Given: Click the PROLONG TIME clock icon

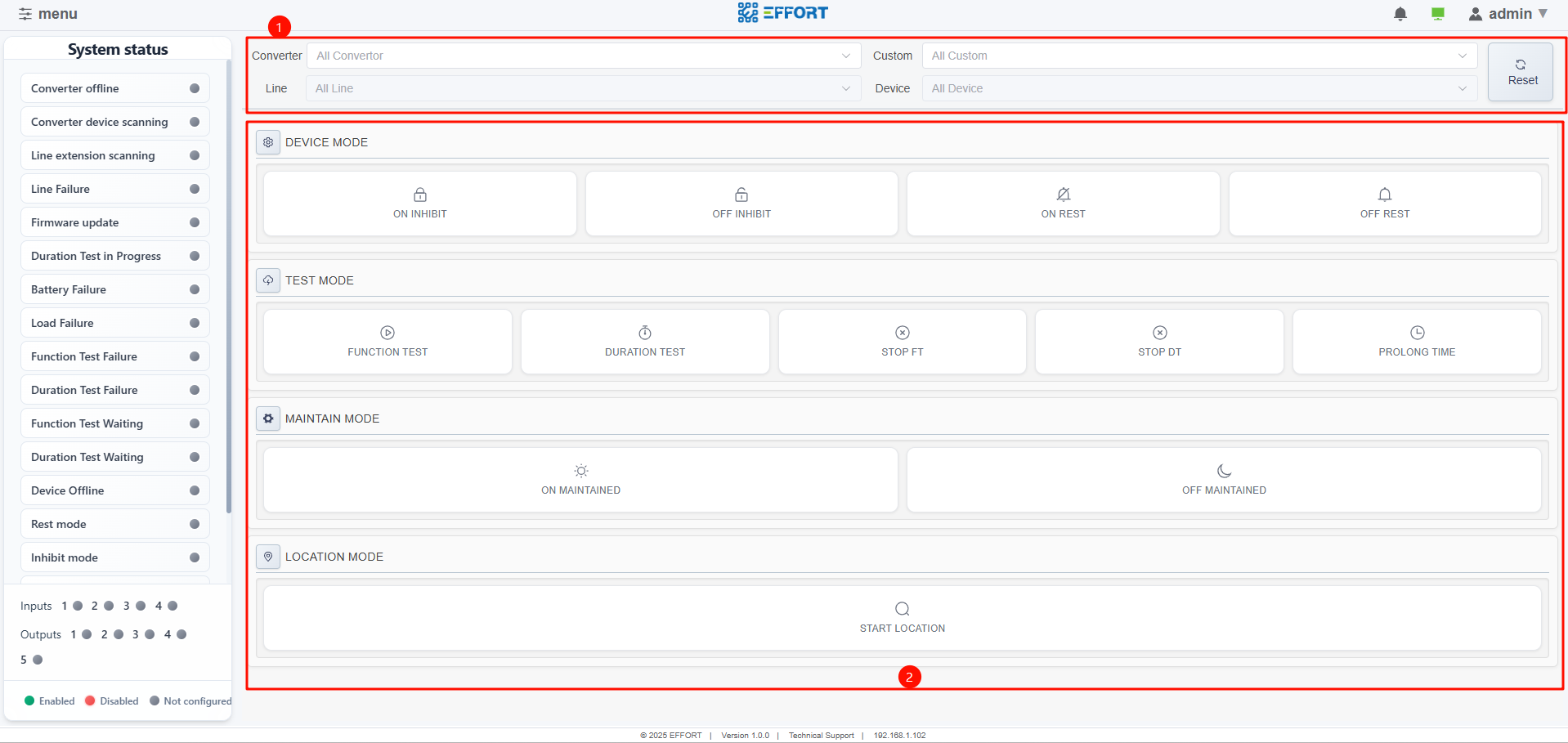Looking at the screenshot, I should tap(1417, 333).
